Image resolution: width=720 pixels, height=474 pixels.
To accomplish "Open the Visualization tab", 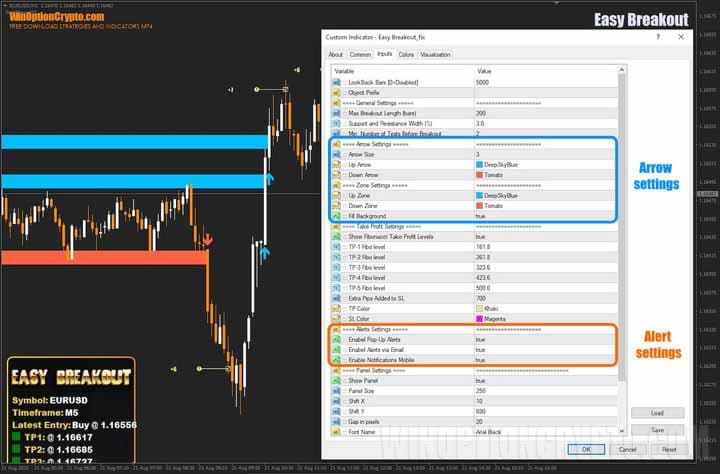I will (435, 55).
